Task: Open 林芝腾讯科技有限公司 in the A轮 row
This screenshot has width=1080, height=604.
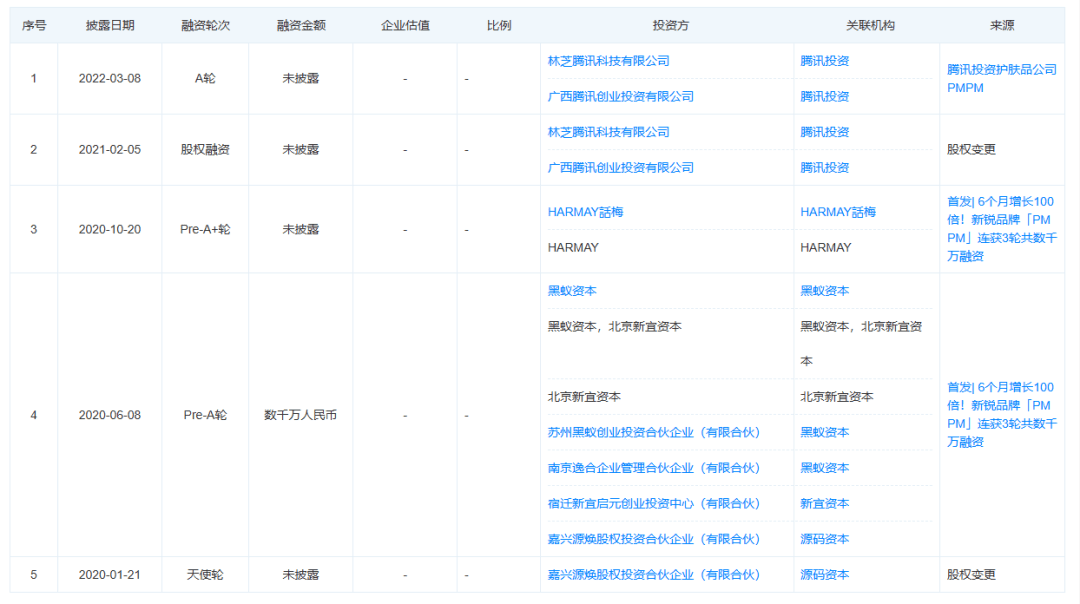Action: pyautogui.click(x=608, y=61)
